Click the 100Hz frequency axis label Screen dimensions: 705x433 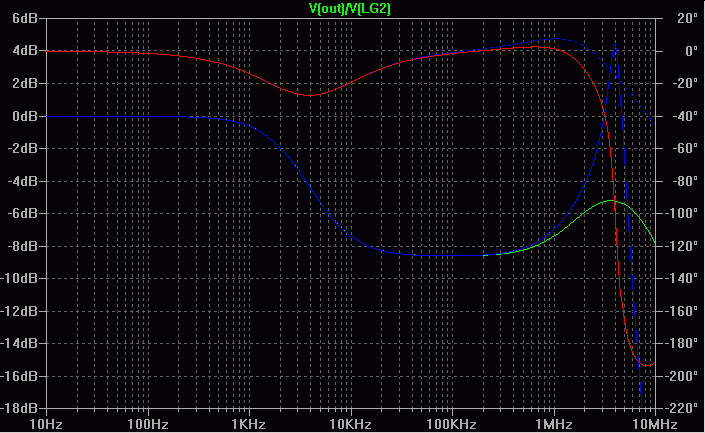[147, 424]
